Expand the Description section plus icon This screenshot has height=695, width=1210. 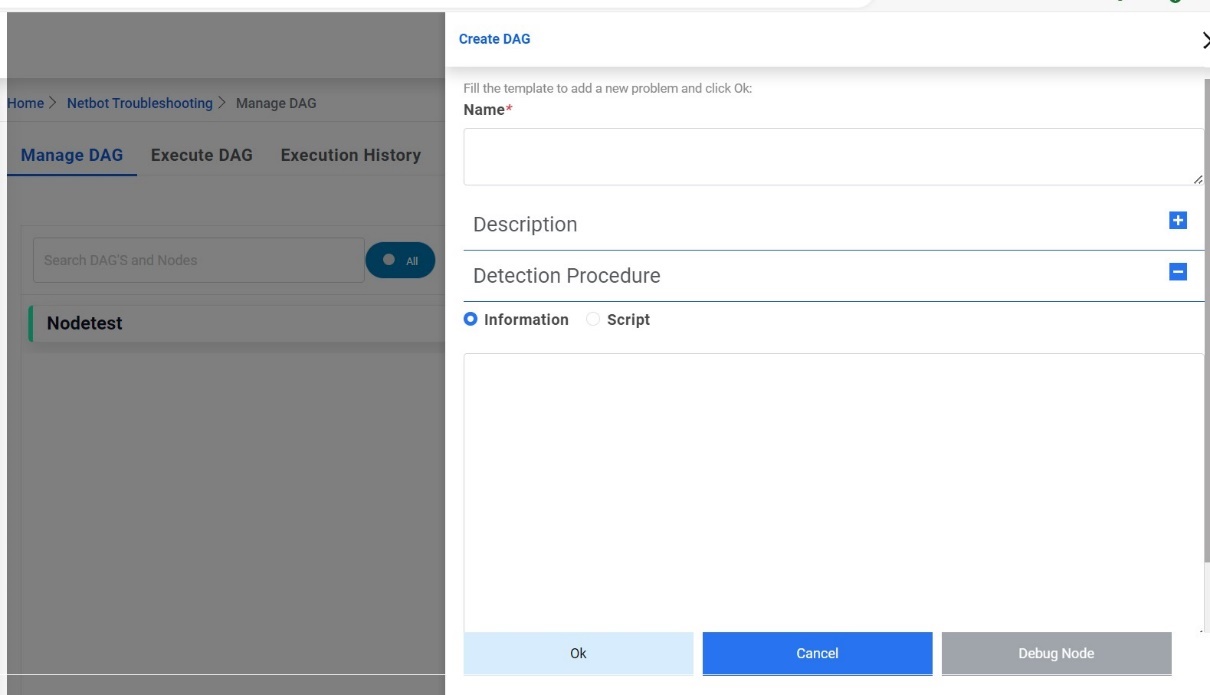1178,221
